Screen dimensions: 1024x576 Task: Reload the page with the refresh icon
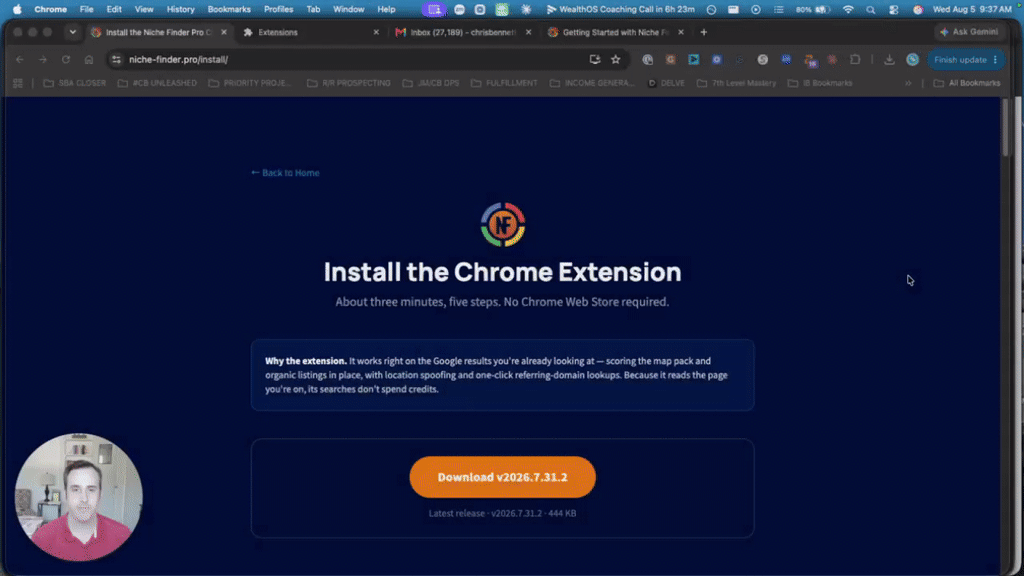66,59
